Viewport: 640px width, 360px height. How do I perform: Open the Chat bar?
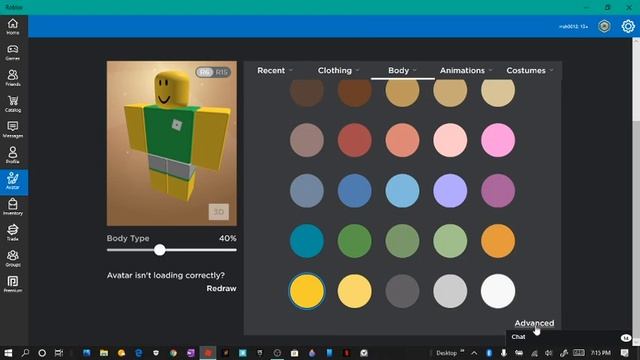point(568,337)
